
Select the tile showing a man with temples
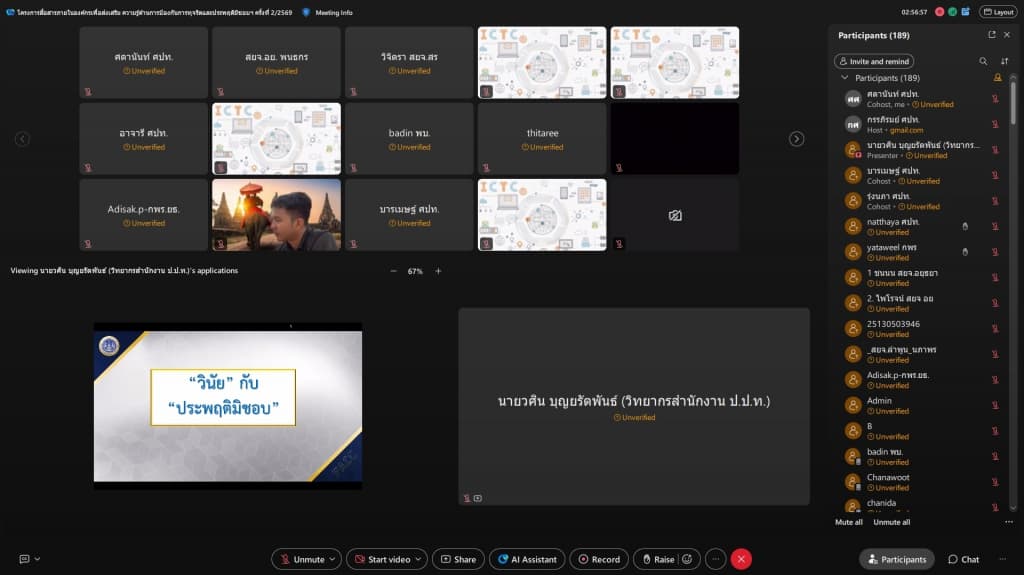point(276,215)
